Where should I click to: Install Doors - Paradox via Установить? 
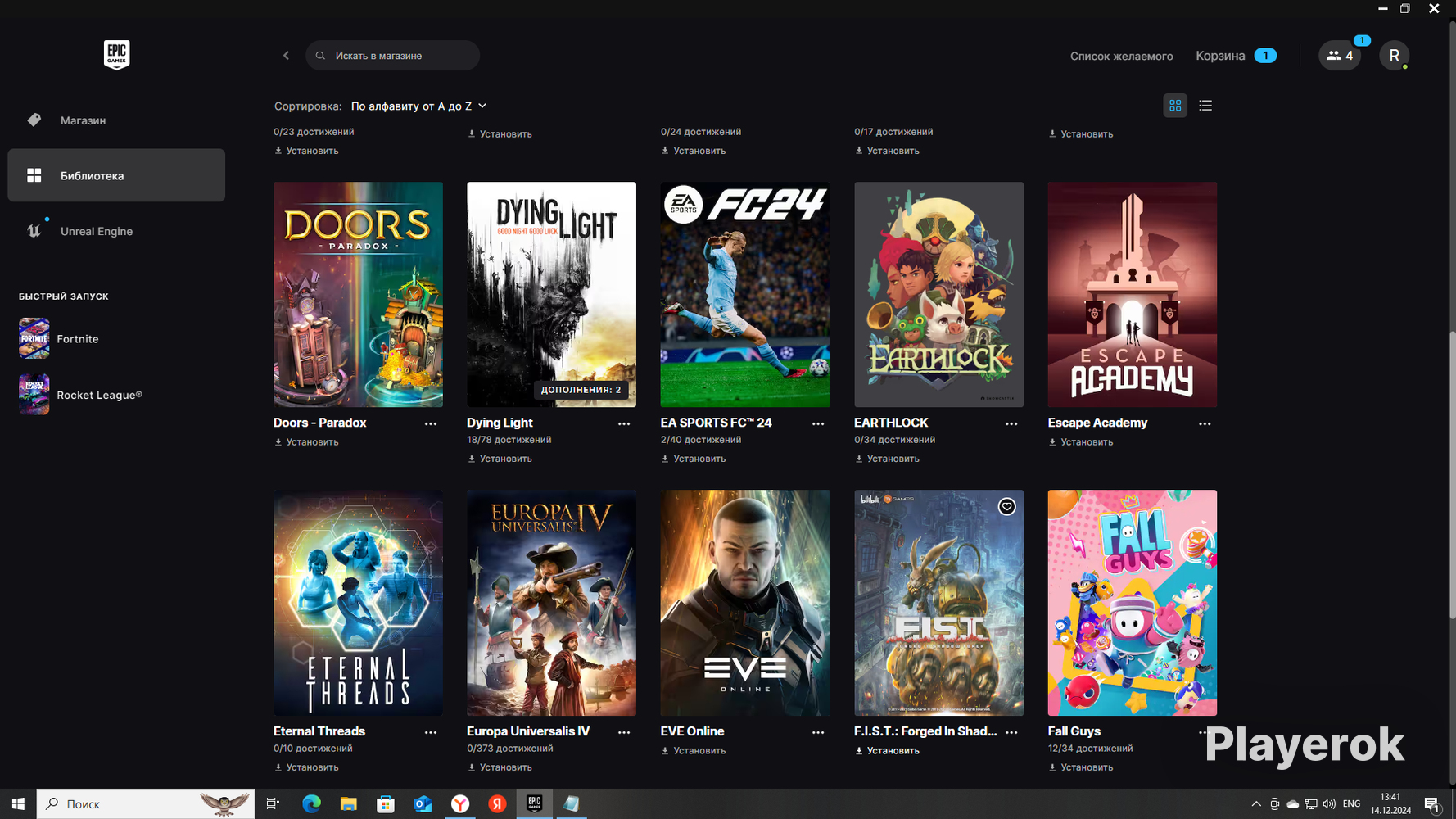306,442
